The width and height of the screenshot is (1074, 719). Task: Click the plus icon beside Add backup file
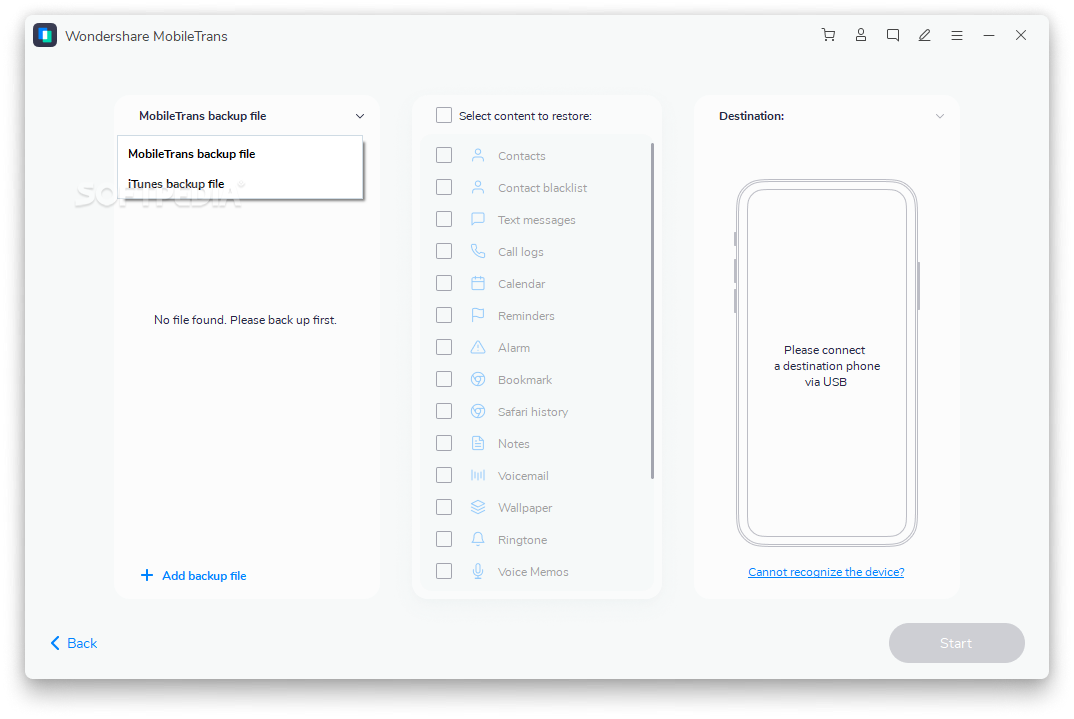[x=147, y=575]
